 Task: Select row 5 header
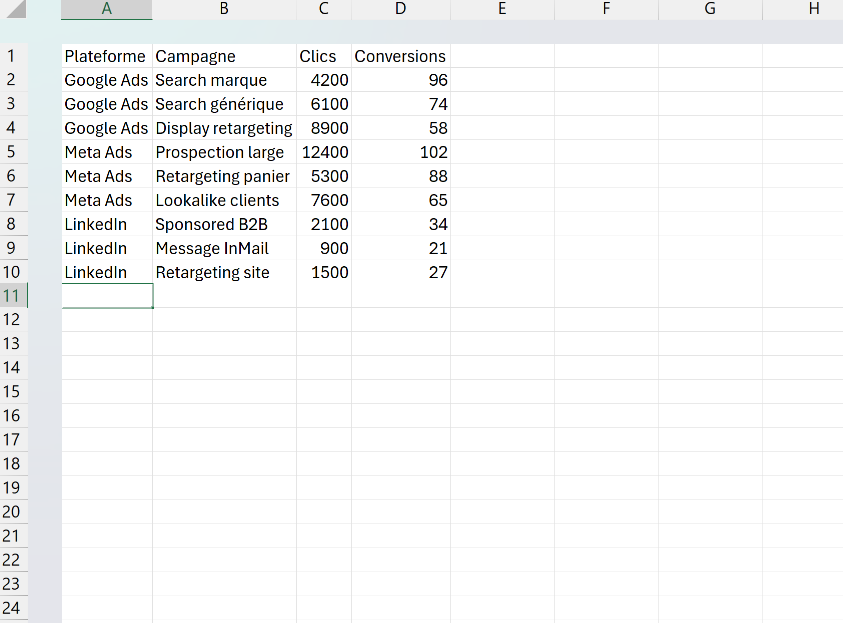tap(13, 152)
